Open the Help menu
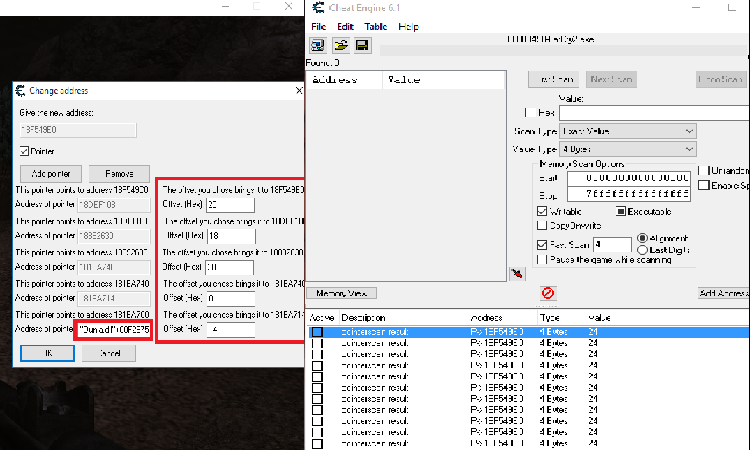Viewport: 750px width, 450px height. tap(408, 27)
